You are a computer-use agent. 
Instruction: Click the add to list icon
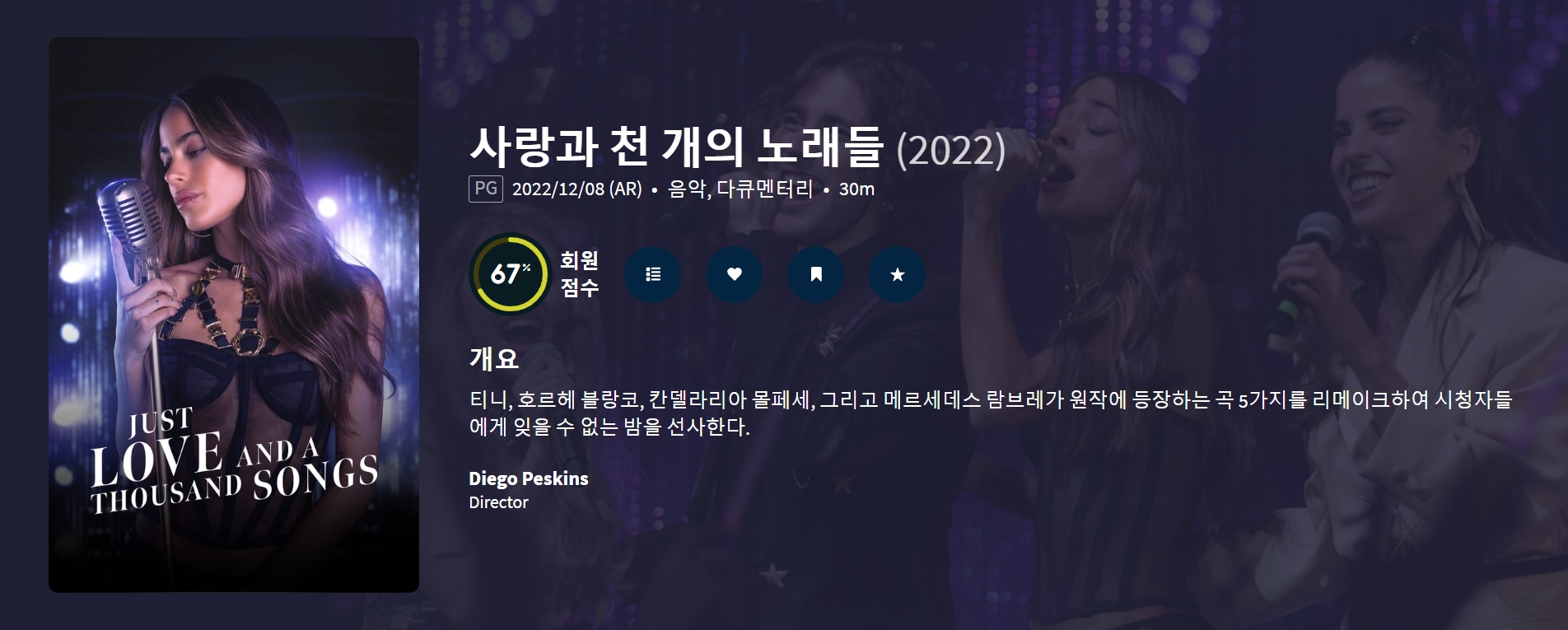pos(652,274)
